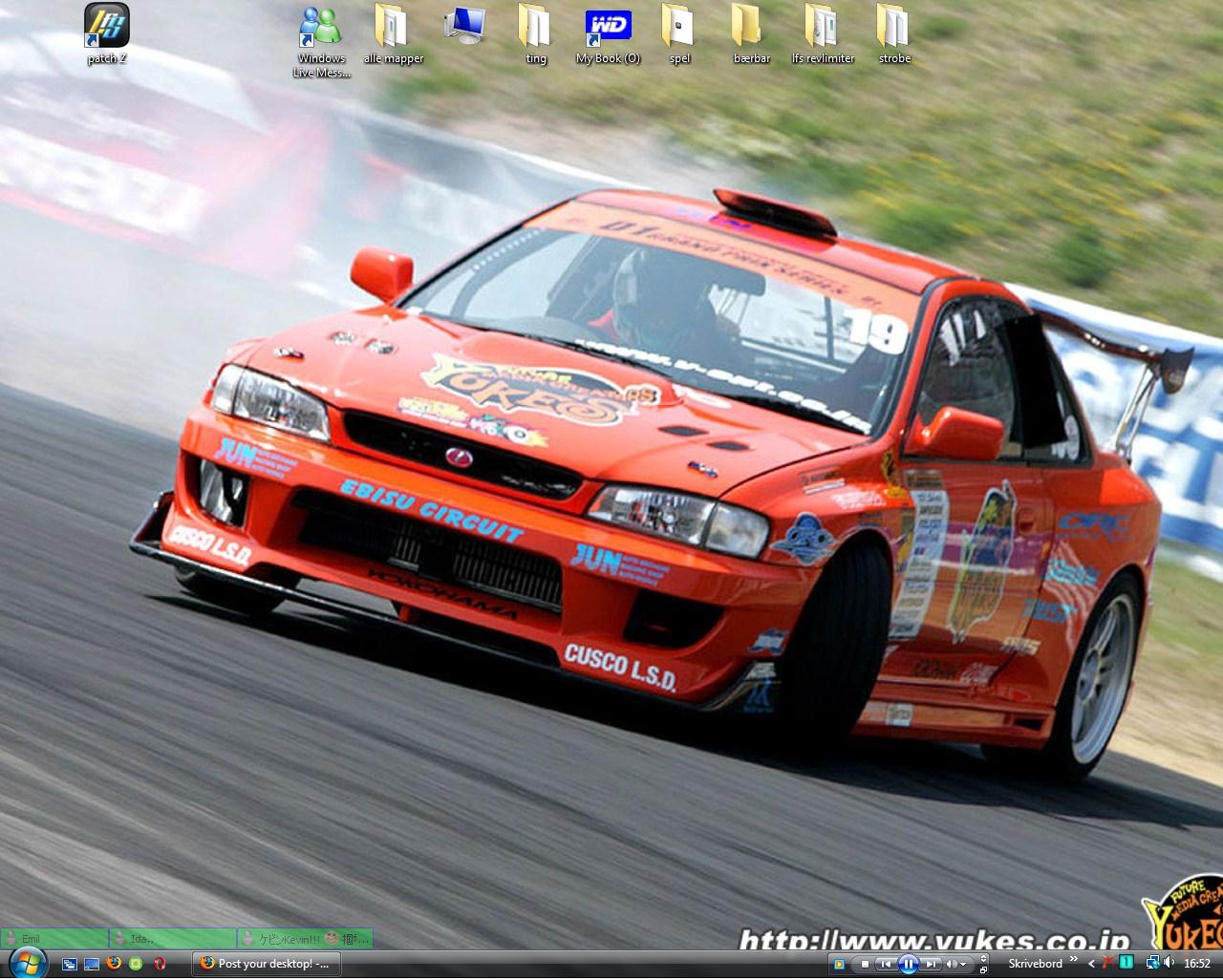Open Emil's Messenger chat tab
This screenshot has height=980, width=1223.
pos(54,939)
